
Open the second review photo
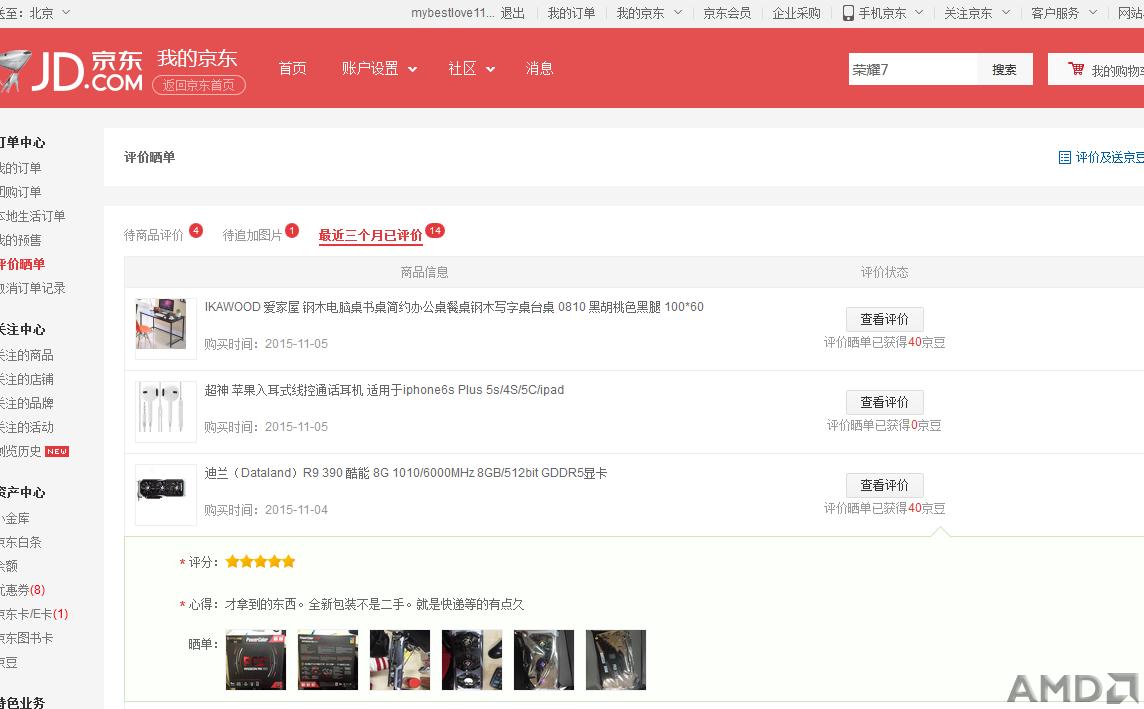pyautogui.click(x=328, y=660)
